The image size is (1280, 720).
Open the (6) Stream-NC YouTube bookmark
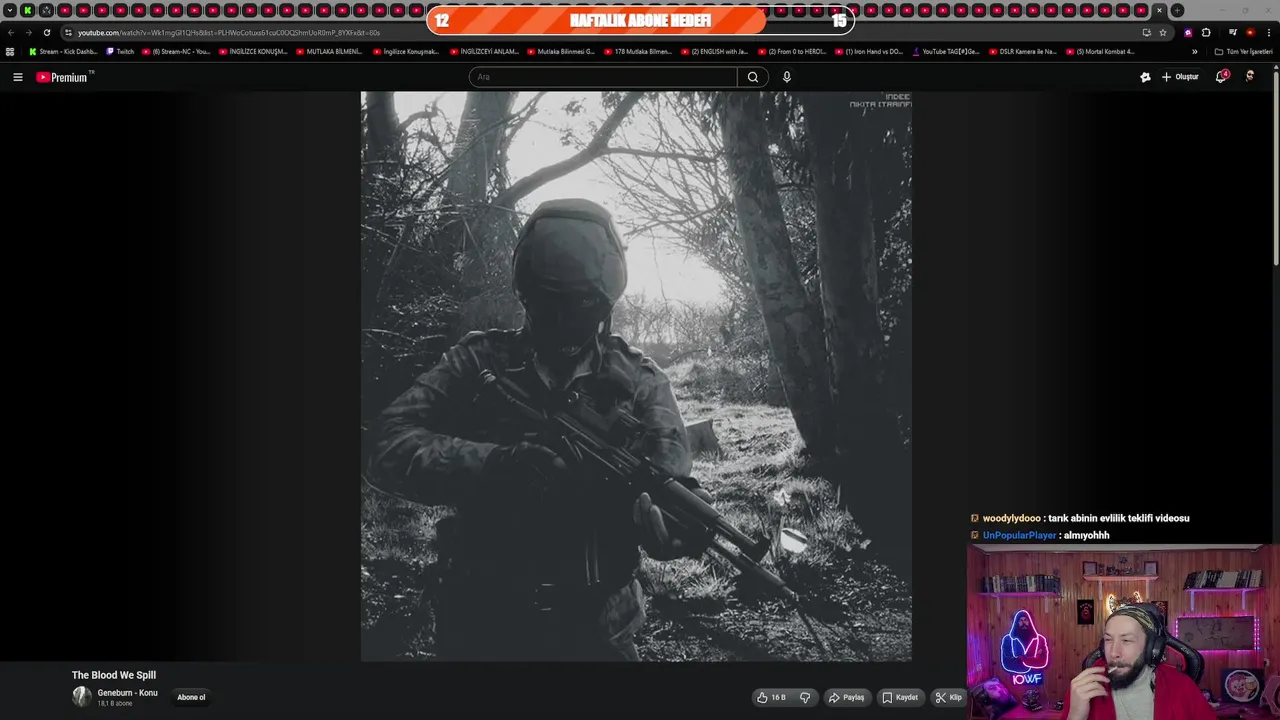(x=176, y=51)
